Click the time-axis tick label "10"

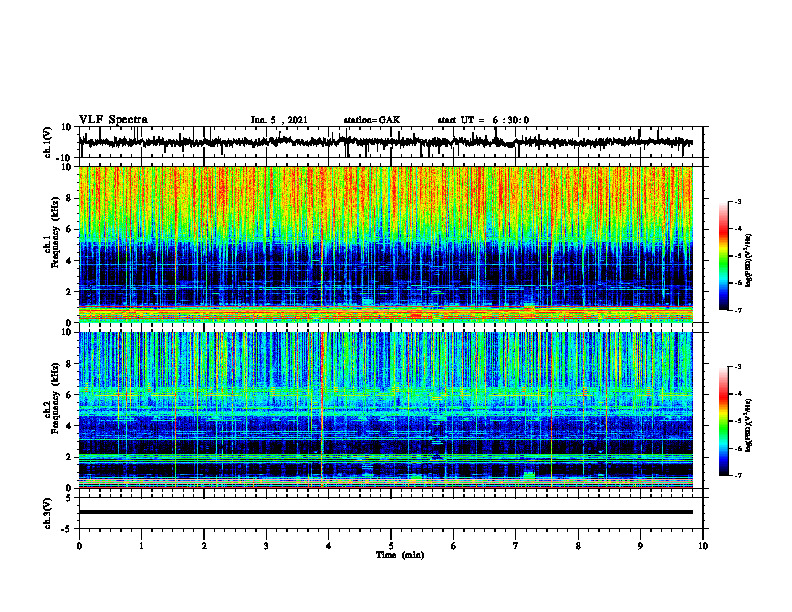[x=703, y=546]
